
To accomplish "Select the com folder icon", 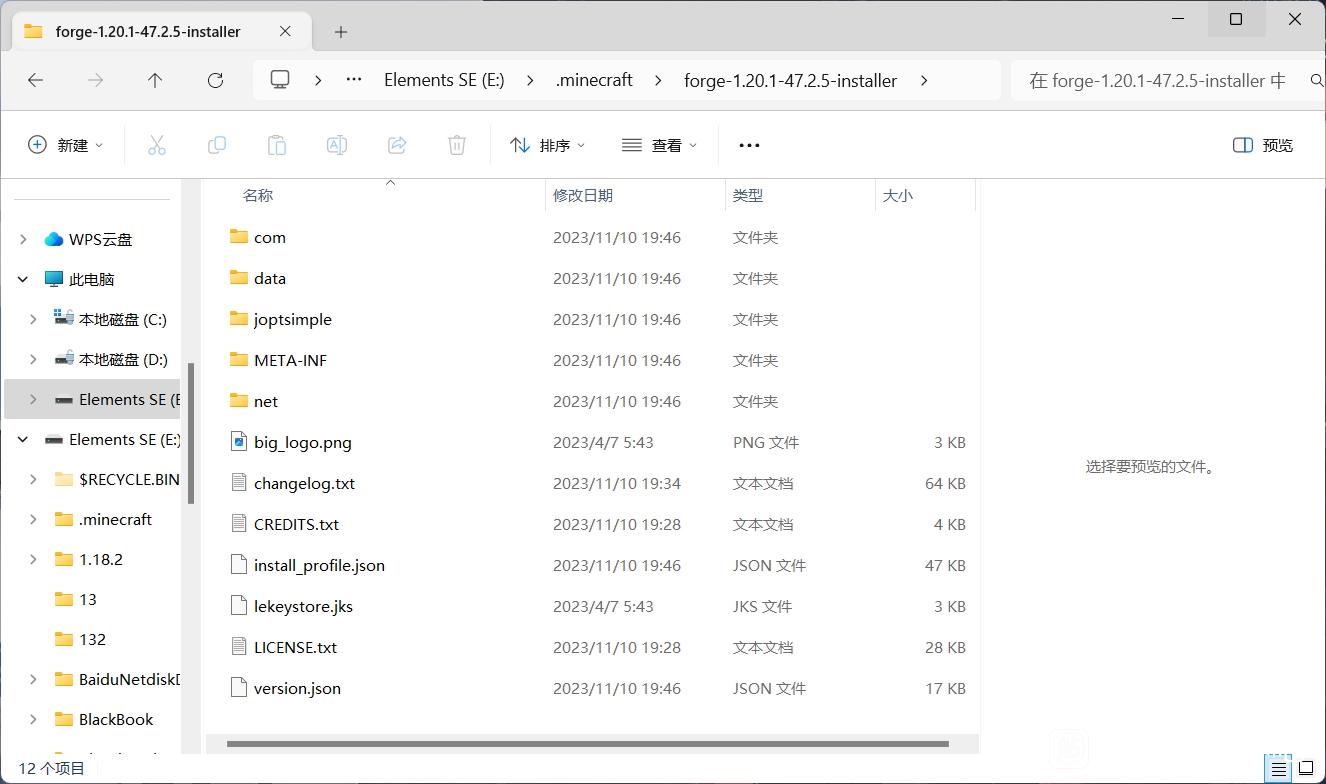I will [x=238, y=236].
